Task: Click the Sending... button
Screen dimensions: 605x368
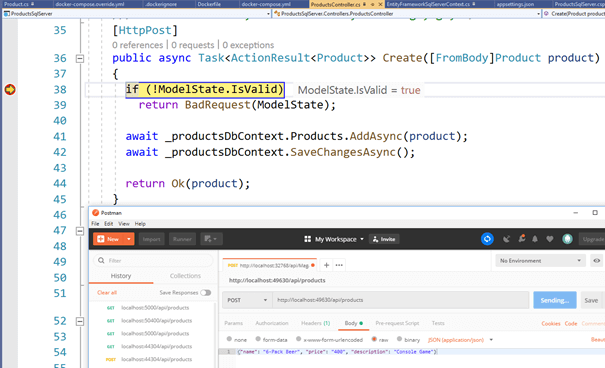Action: tap(555, 300)
